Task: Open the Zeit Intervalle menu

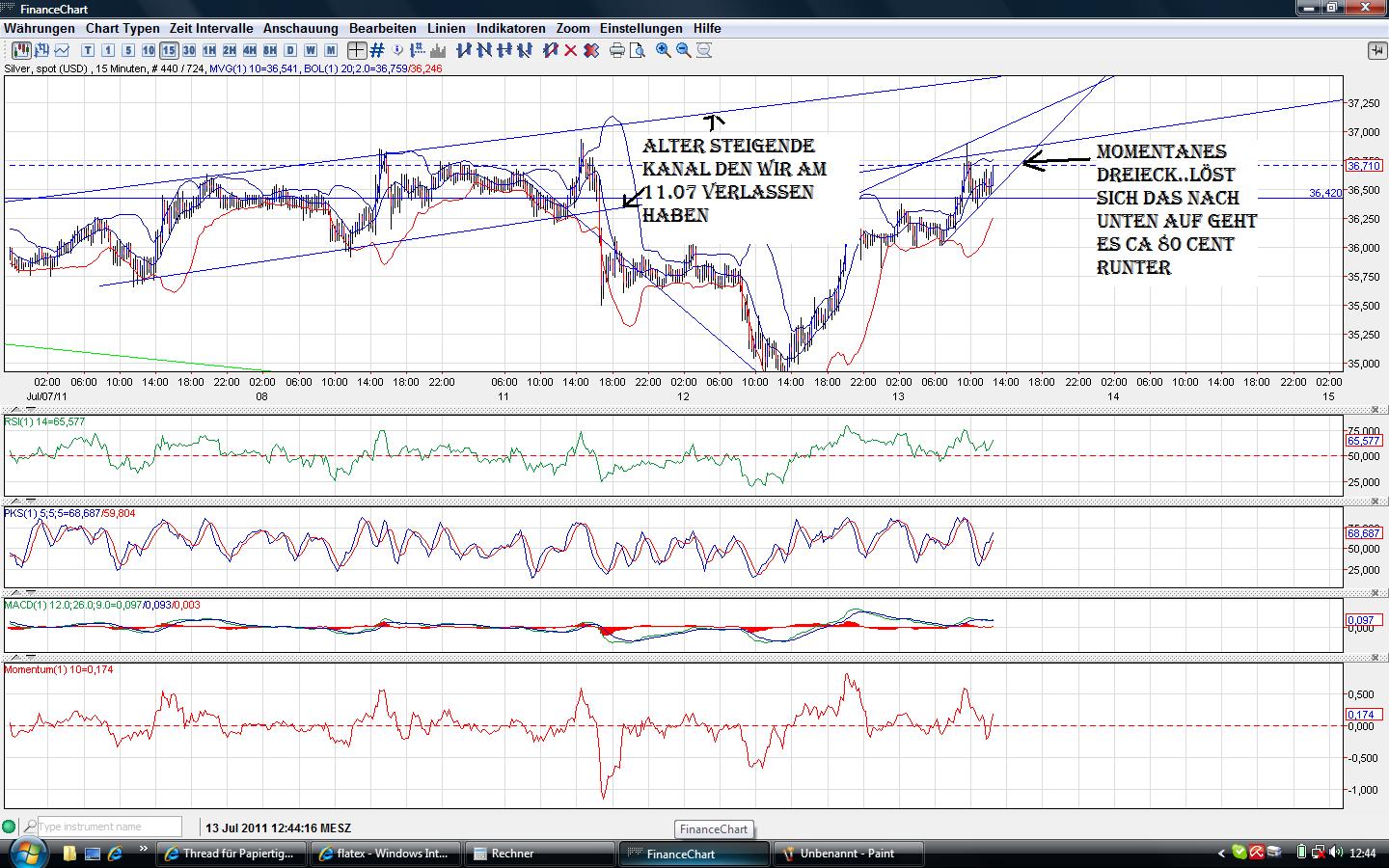Action: [211, 28]
